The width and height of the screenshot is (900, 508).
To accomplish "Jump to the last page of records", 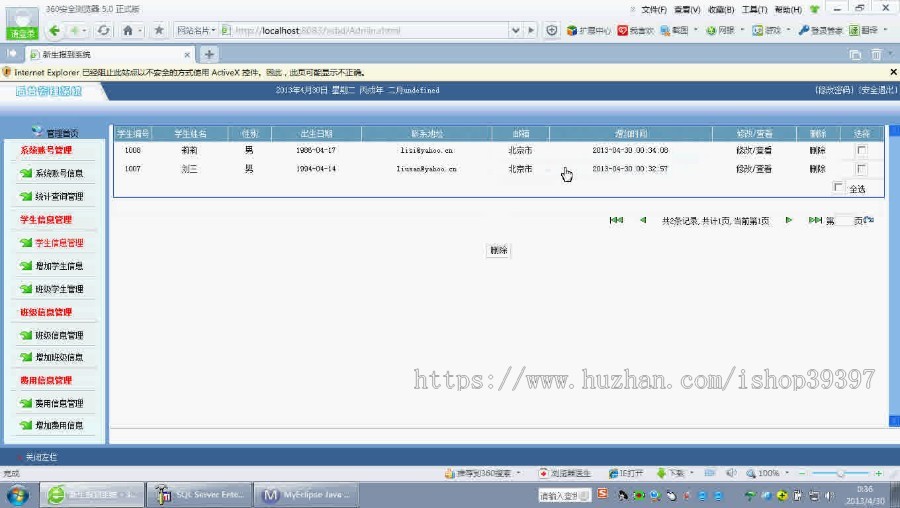I will click(x=815, y=220).
